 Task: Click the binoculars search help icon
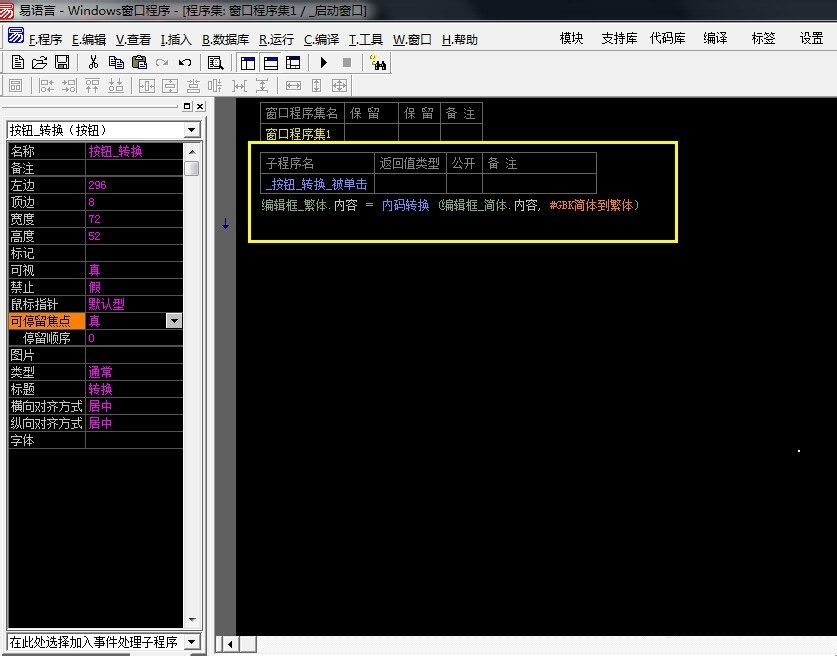[x=378, y=62]
